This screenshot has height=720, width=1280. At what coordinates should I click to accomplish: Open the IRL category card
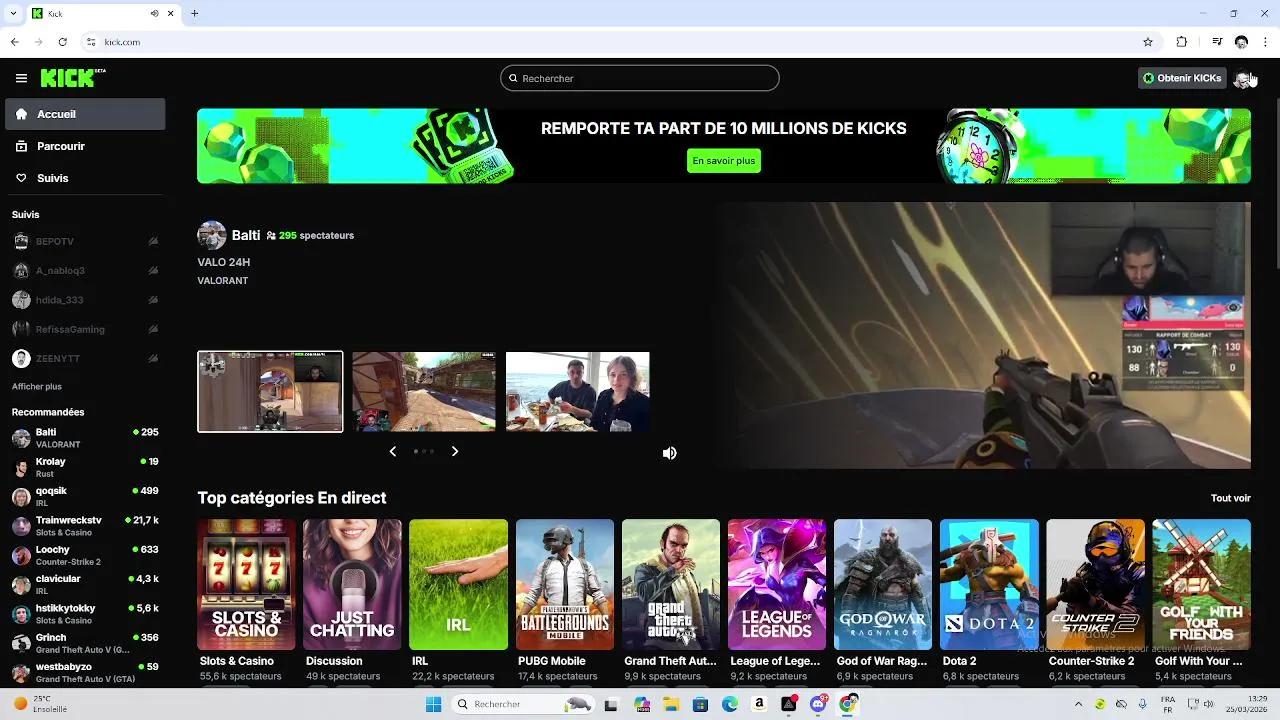coord(458,584)
